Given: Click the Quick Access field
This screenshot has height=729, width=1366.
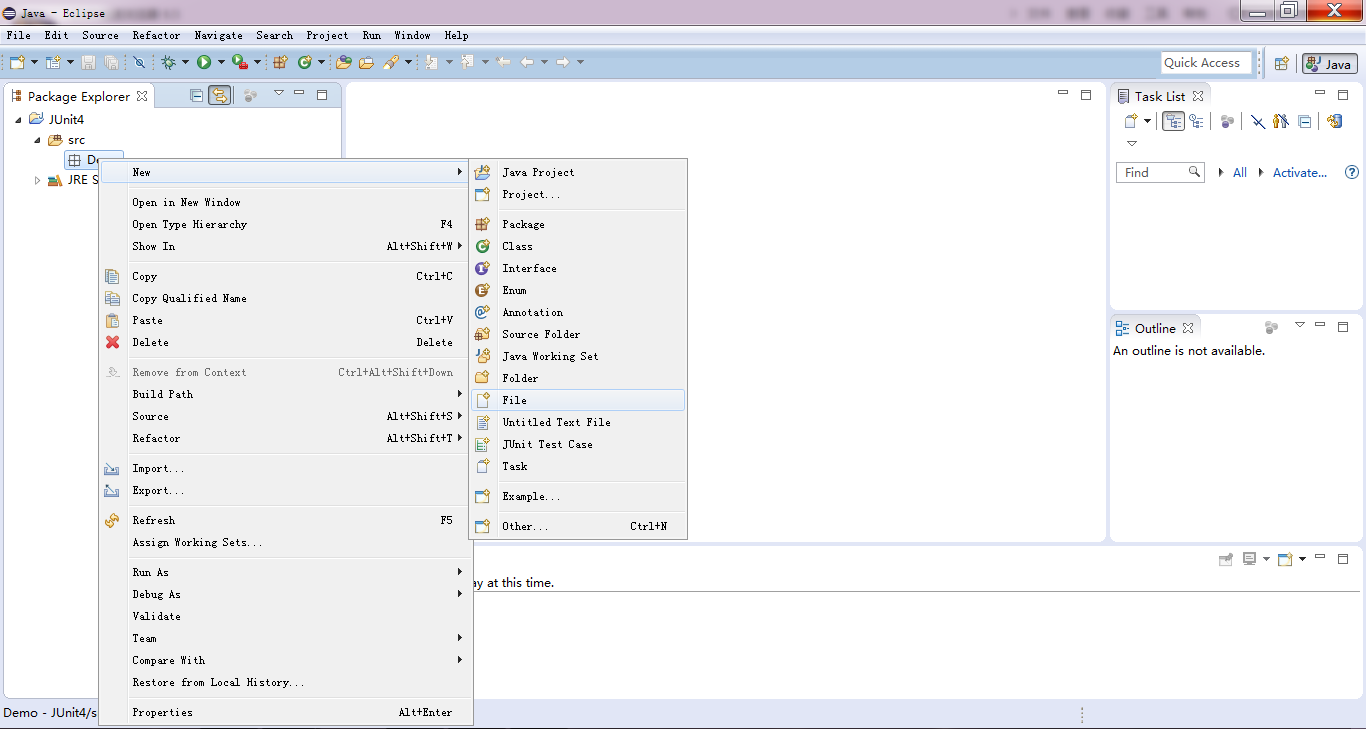Looking at the screenshot, I should point(1206,63).
